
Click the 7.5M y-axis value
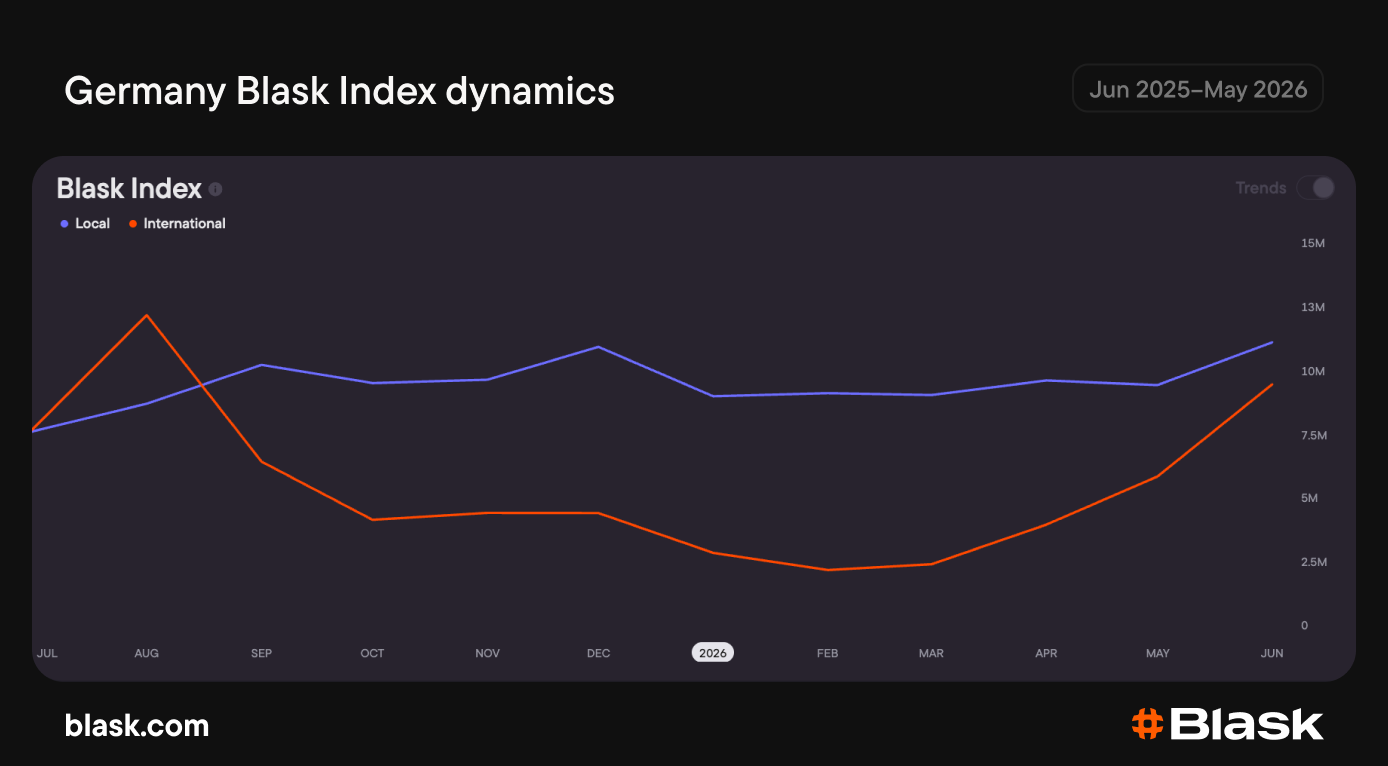(1313, 435)
